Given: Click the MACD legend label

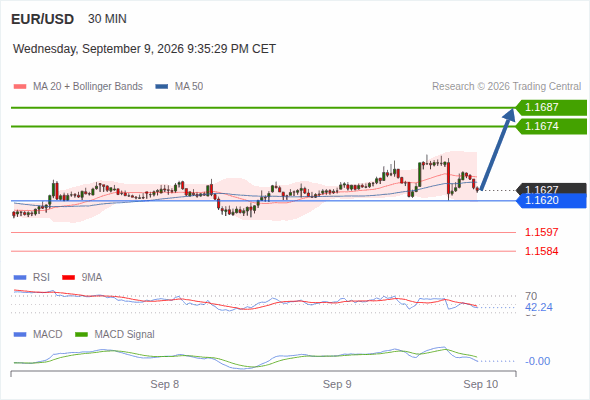Looking at the screenshot, I should pyautogui.click(x=48, y=335).
